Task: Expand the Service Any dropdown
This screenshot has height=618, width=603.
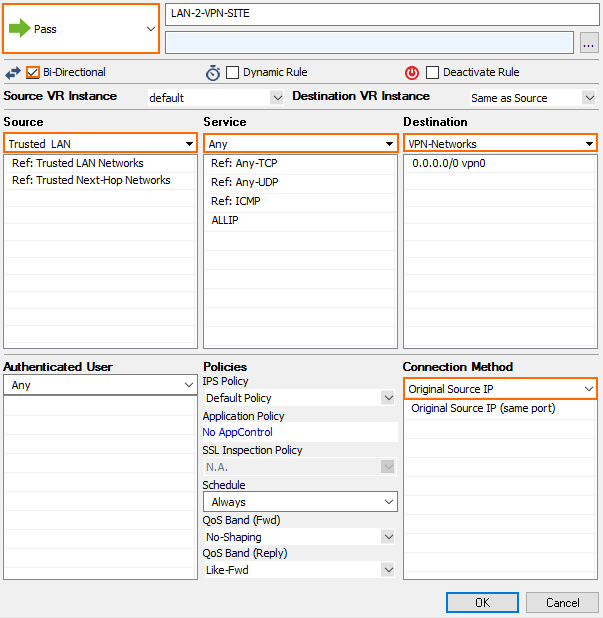Action: tap(300, 143)
